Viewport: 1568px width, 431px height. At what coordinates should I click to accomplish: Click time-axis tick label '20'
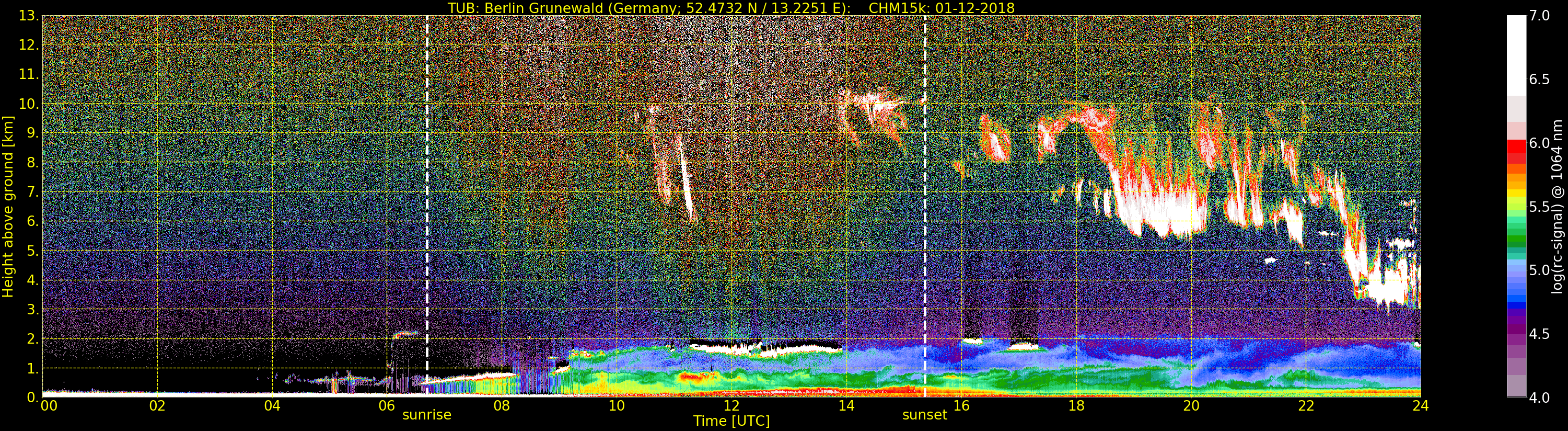click(x=1191, y=405)
